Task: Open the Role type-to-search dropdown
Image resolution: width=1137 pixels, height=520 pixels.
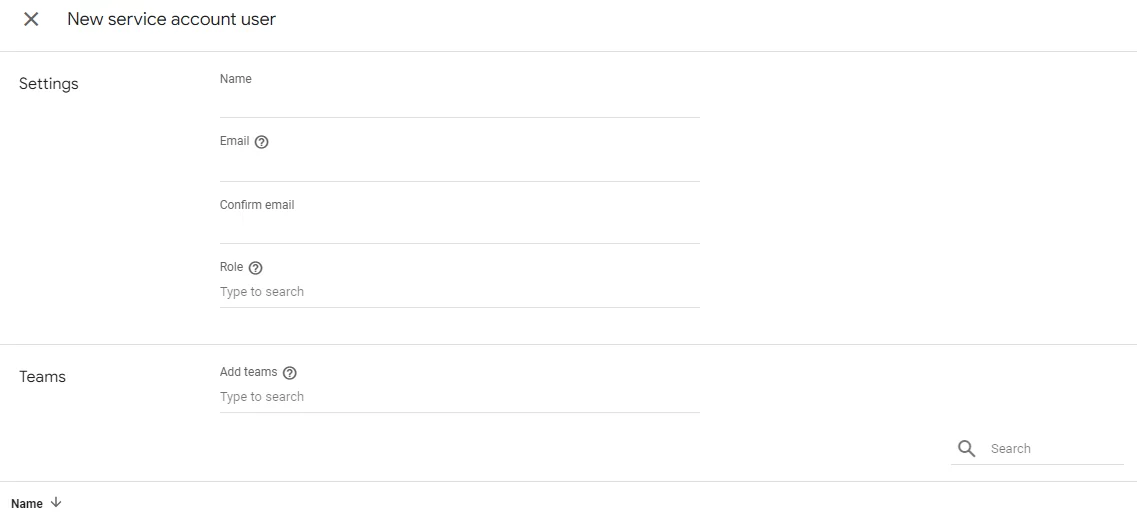Action: click(460, 292)
